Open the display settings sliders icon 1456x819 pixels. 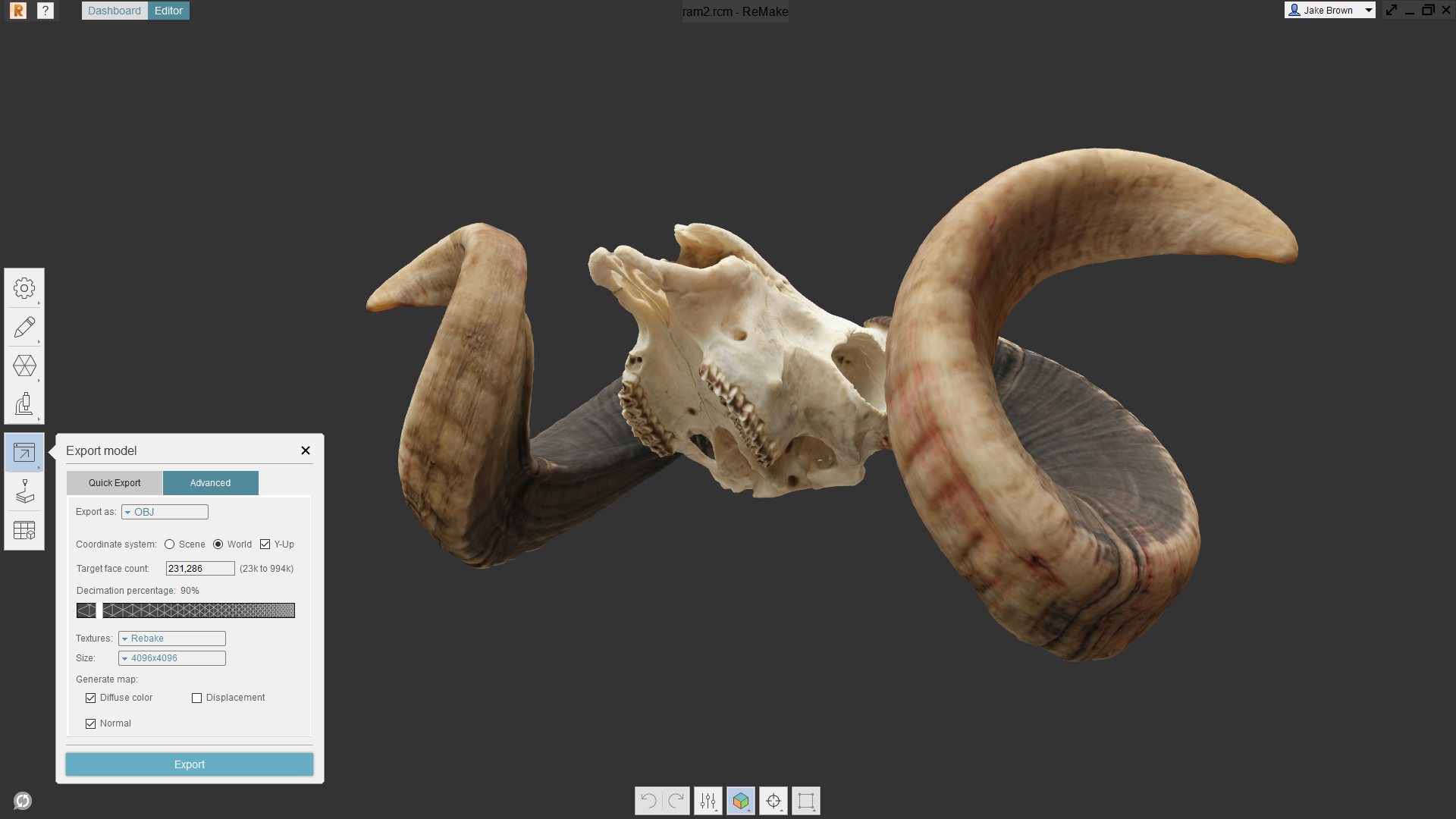pos(708,800)
